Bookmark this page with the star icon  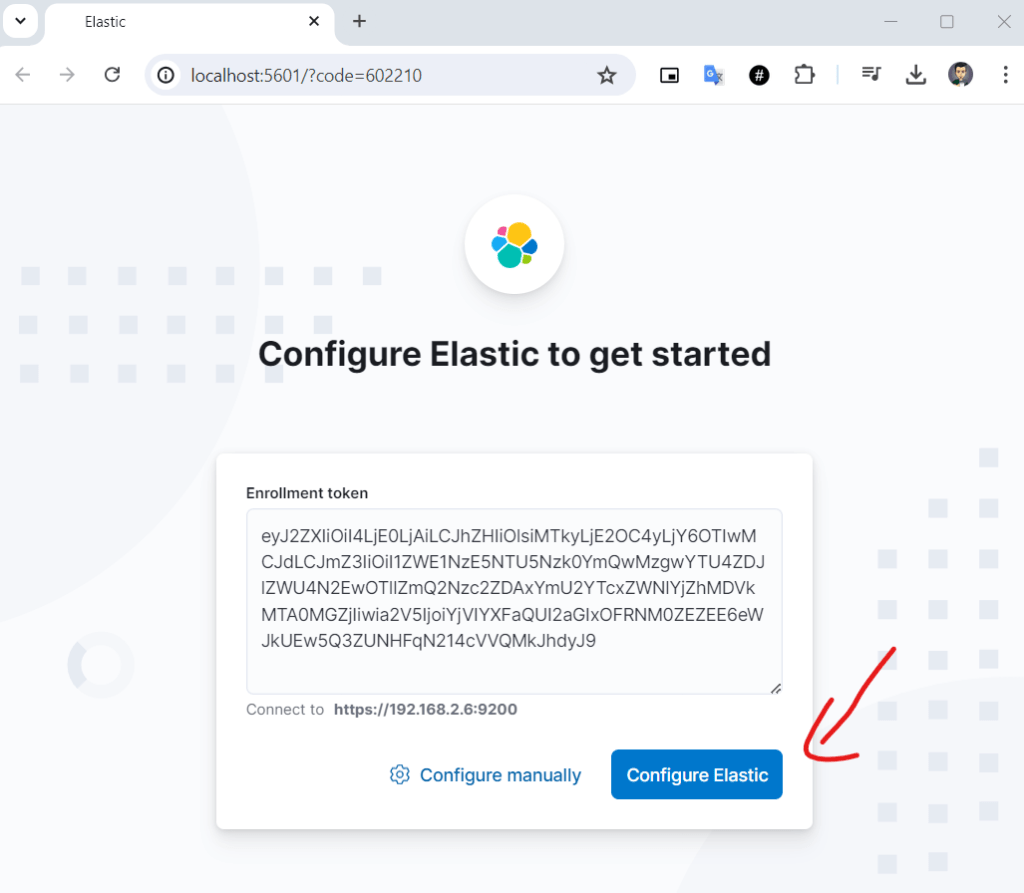(x=607, y=75)
